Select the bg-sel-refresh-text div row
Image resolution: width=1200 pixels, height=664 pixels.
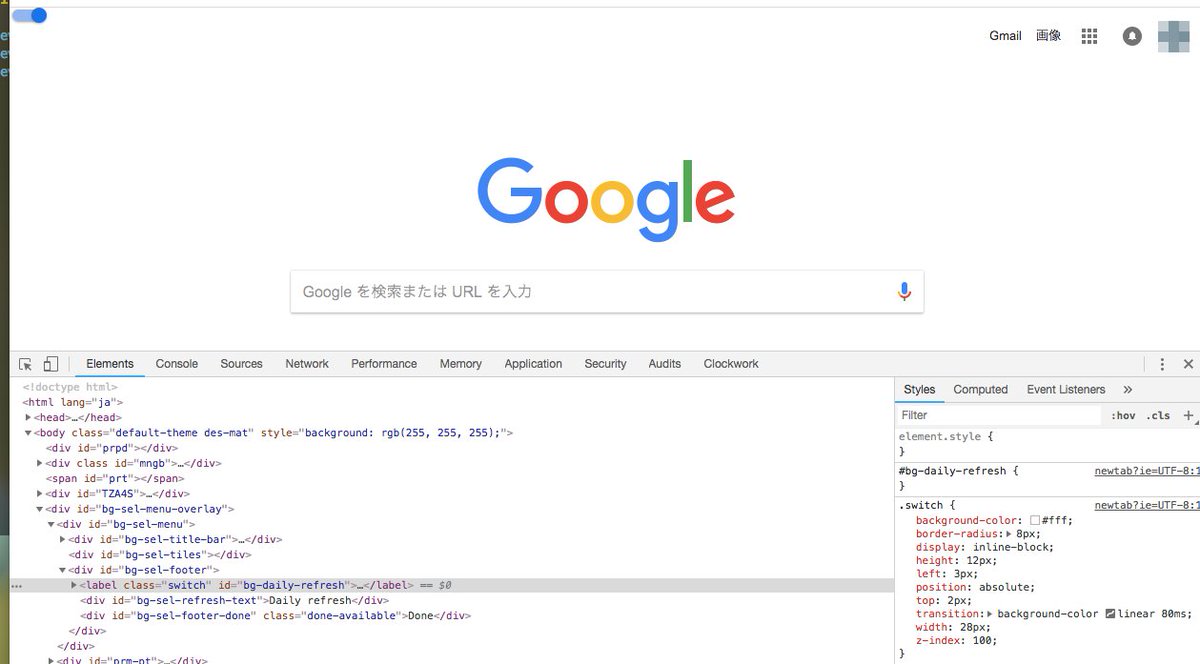click(452, 601)
